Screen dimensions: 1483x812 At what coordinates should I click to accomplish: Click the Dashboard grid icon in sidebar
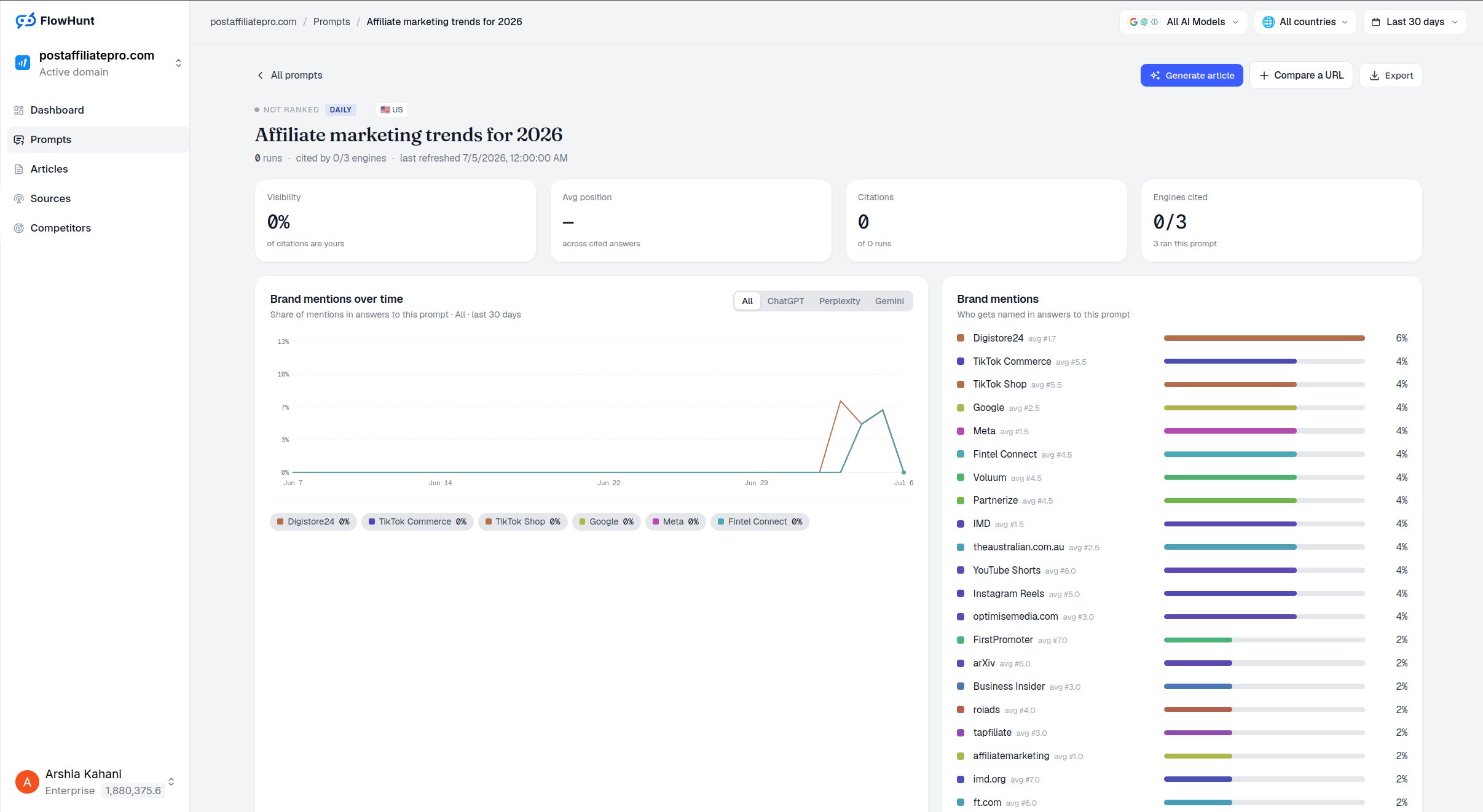(x=19, y=110)
